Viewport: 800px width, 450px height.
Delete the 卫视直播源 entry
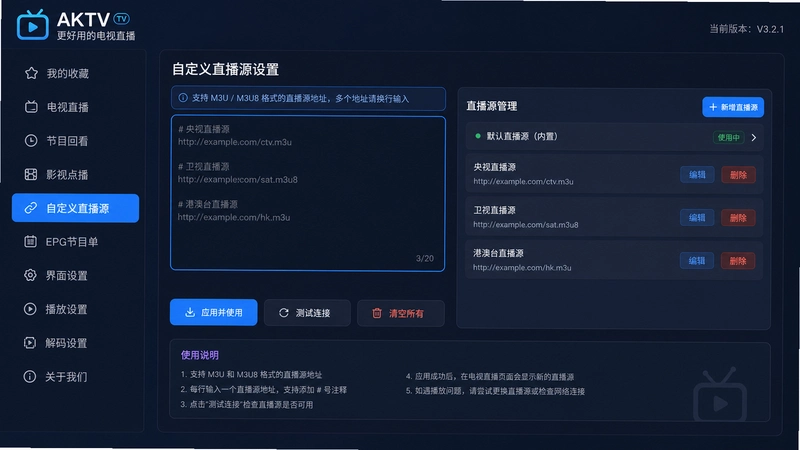tap(738, 218)
